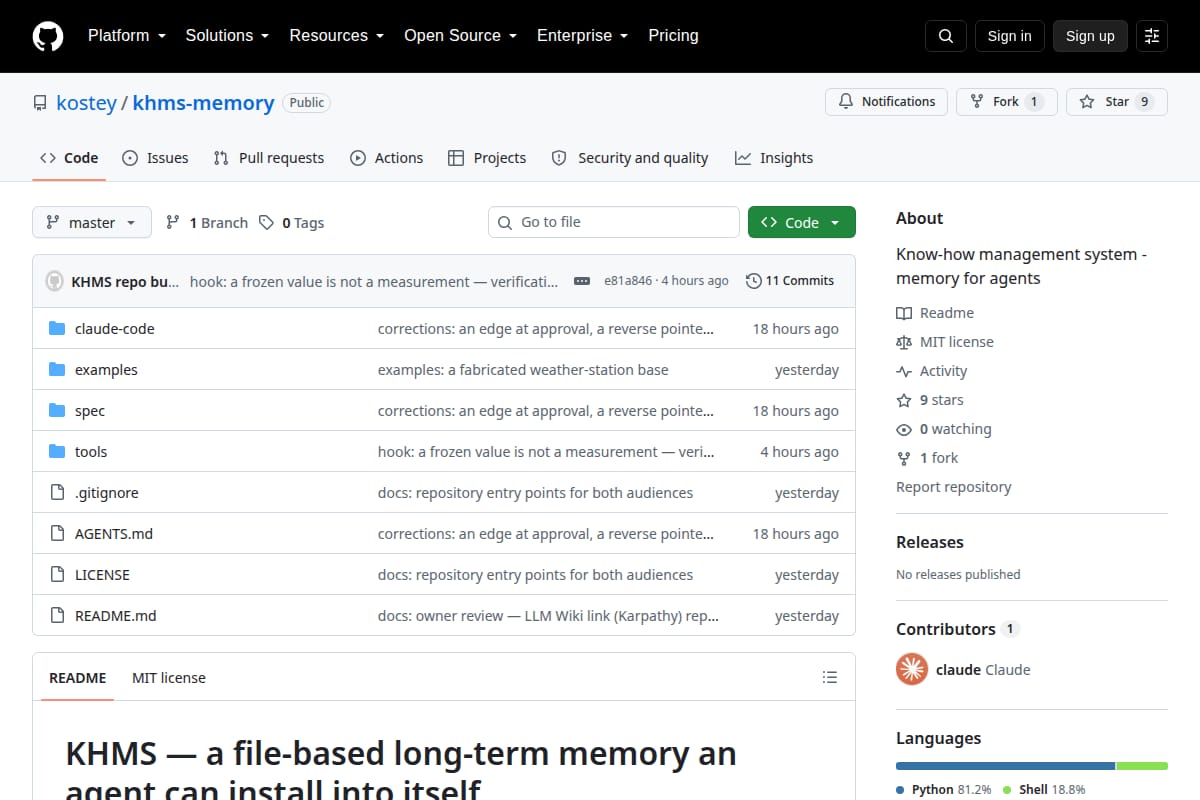View the 11 Commits history
The image size is (1200, 800).
pos(790,281)
